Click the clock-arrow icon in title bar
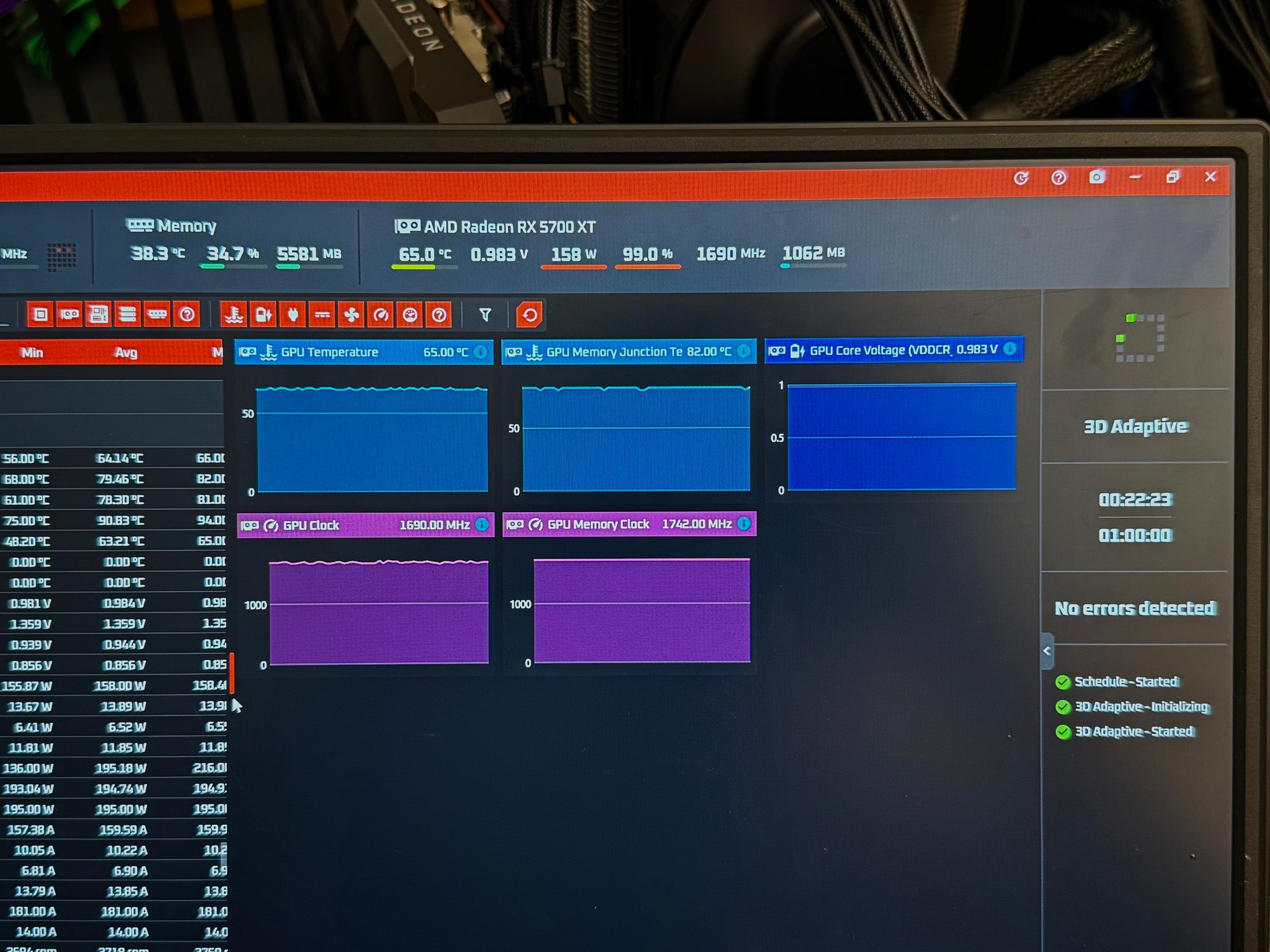 click(1021, 178)
